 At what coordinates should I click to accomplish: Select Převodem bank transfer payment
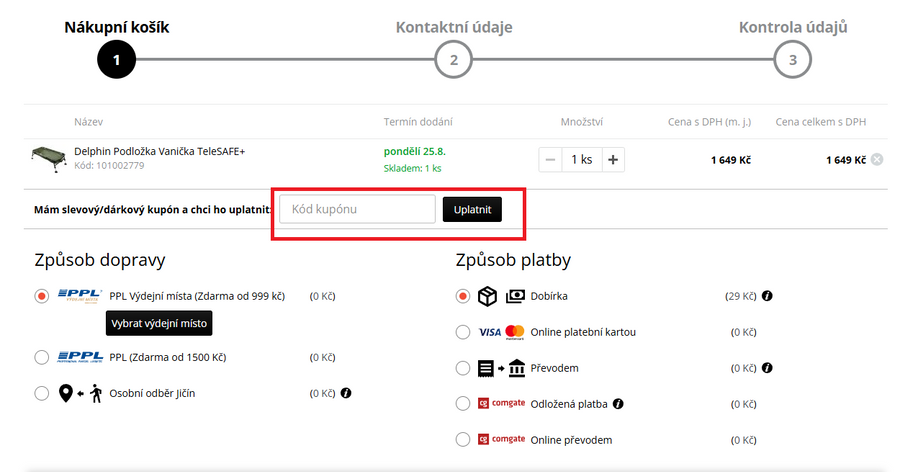pyautogui.click(x=462, y=368)
